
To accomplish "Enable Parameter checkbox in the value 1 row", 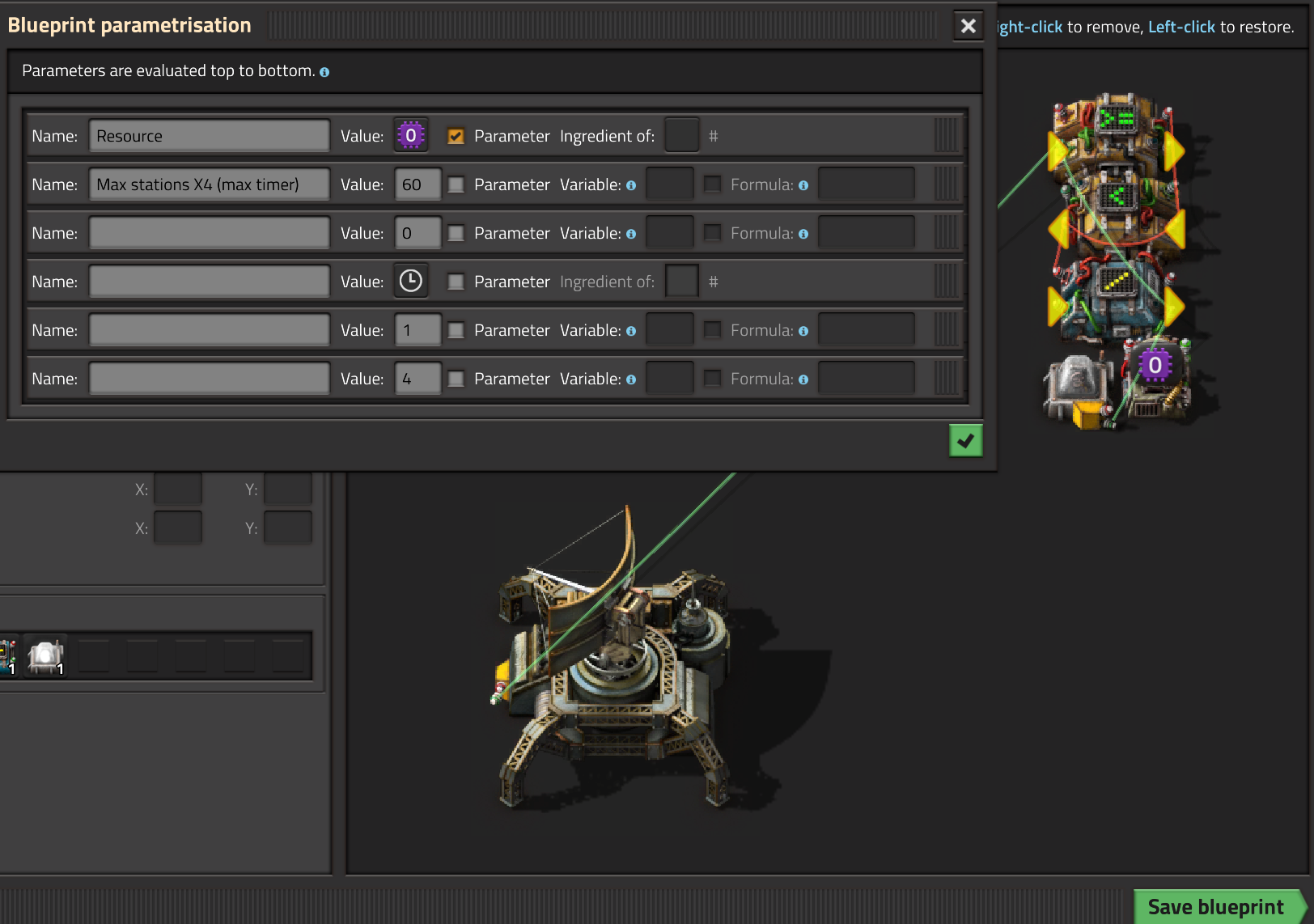I will [x=456, y=330].
